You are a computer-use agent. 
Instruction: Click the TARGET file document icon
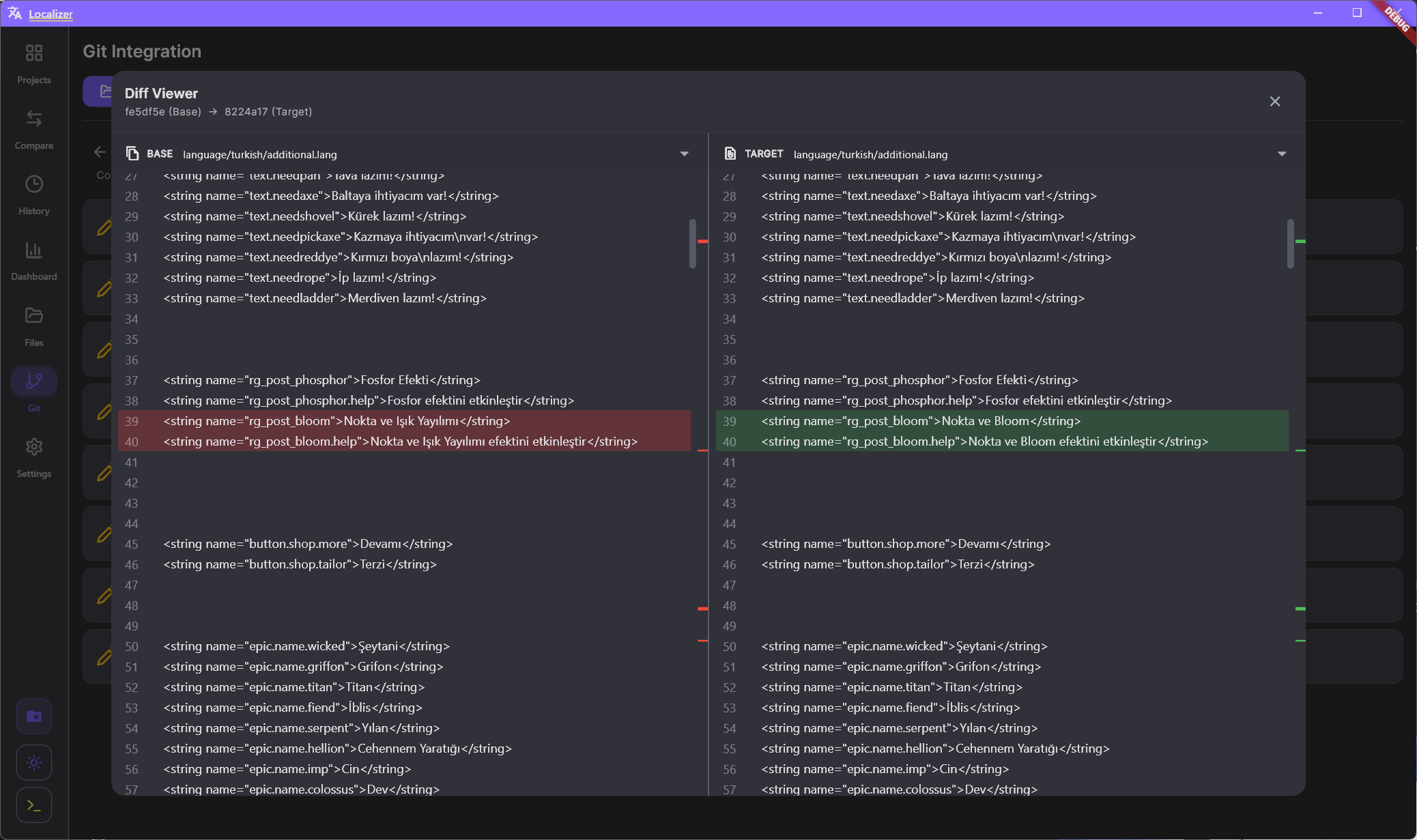(x=731, y=153)
